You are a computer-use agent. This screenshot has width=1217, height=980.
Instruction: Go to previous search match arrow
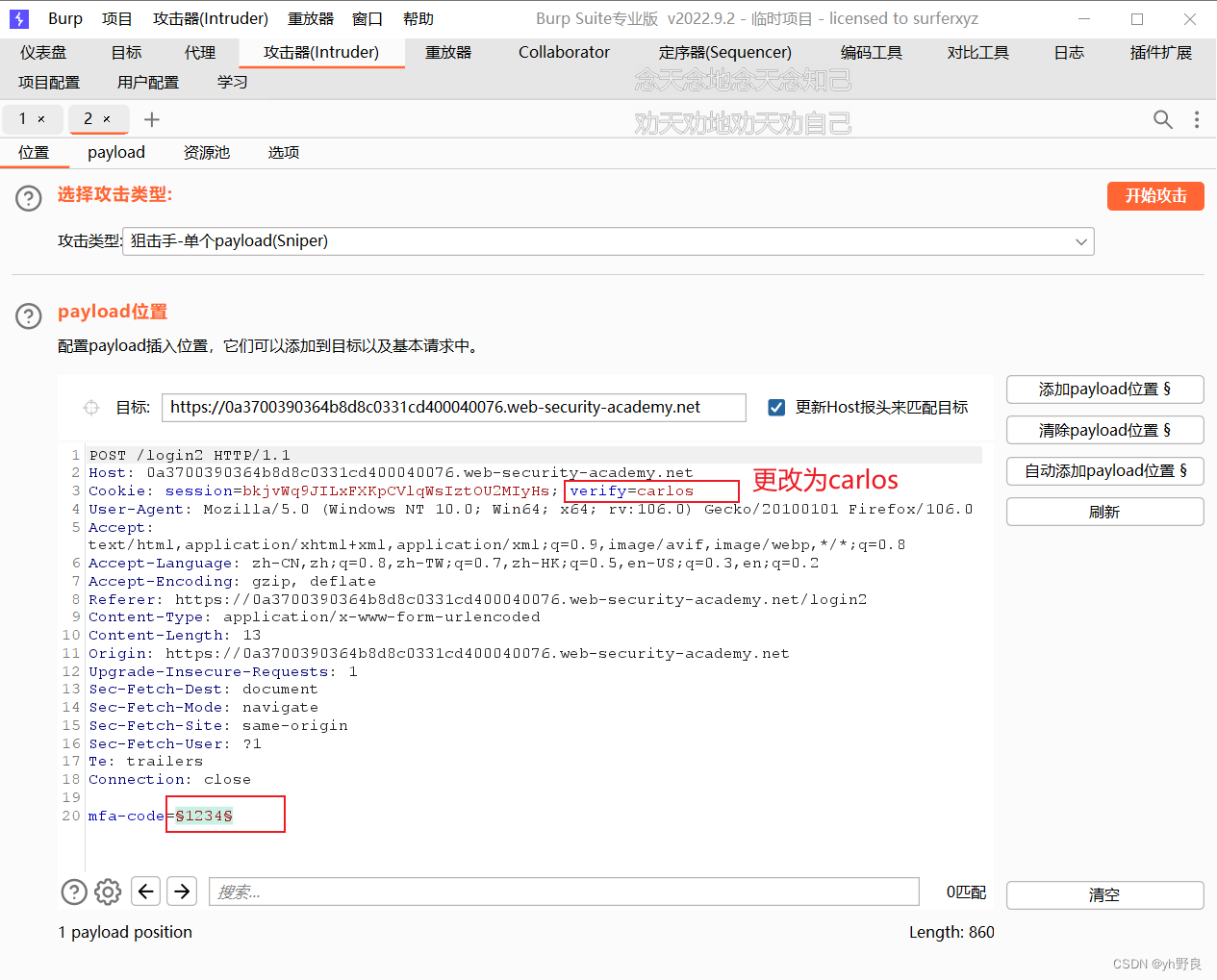145,892
